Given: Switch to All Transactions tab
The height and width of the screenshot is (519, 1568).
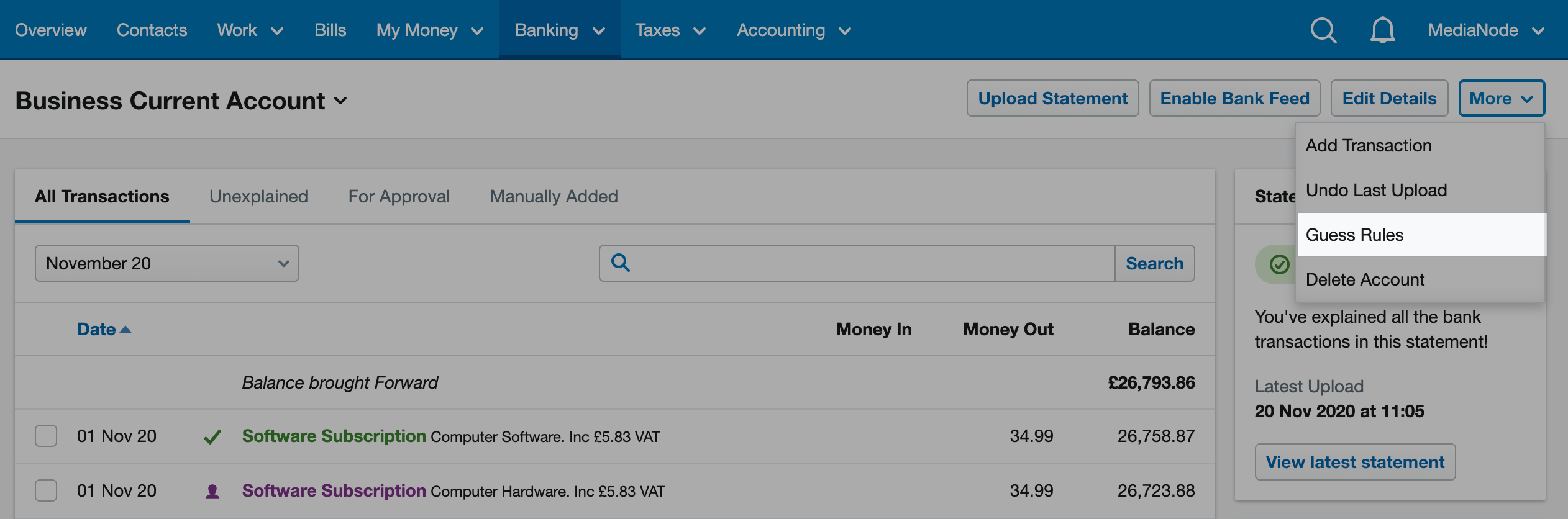Looking at the screenshot, I should 102,196.
